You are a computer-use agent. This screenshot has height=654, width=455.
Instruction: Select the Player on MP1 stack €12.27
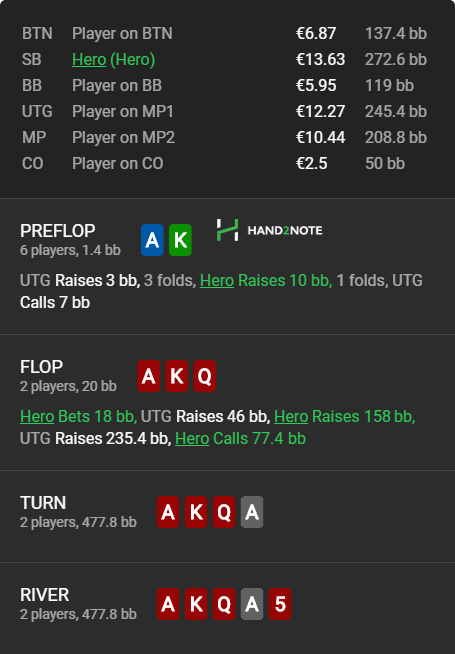(320, 111)
